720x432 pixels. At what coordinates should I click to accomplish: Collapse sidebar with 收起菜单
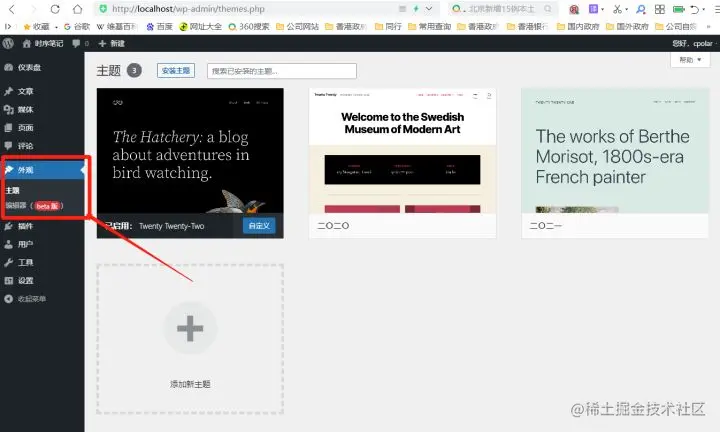(25, 299)
